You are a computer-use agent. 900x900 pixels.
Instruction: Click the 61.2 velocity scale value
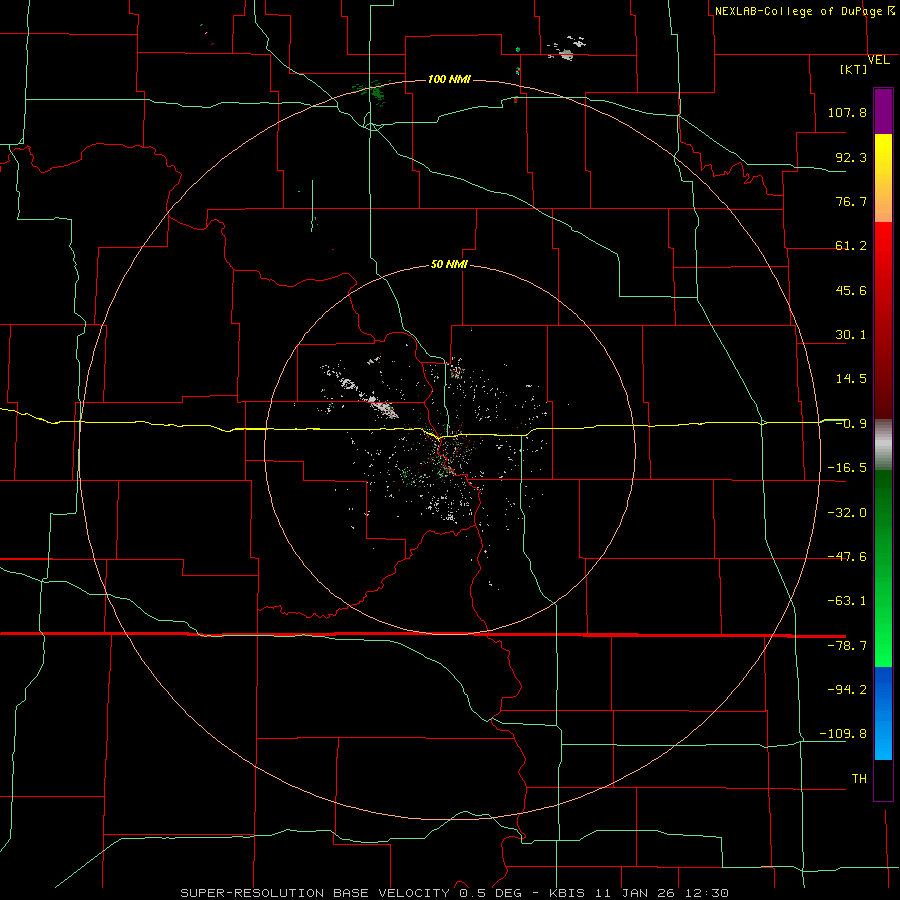tap(851, 246)
